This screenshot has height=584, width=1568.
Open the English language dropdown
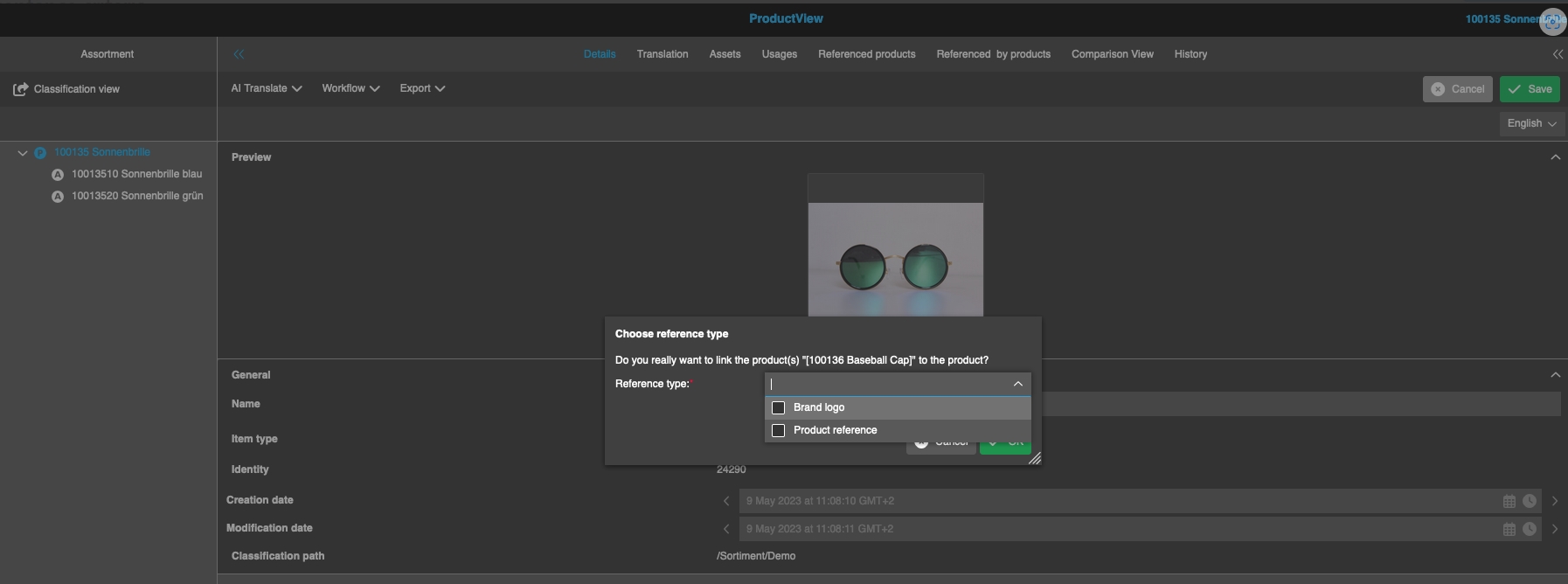click(1531, 123)
